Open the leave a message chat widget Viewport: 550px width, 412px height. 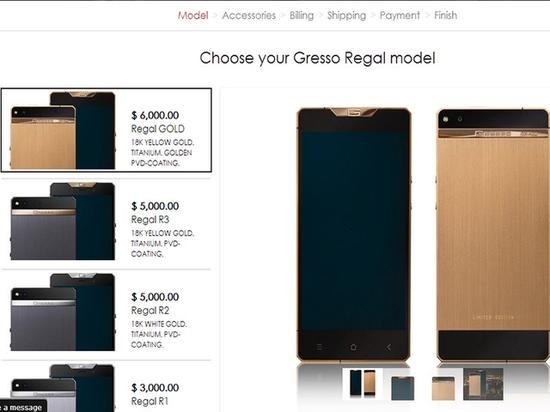click(x=22, y=407)
